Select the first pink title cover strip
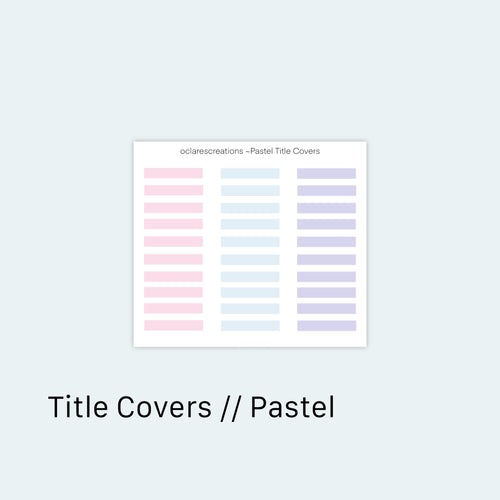This screenshot has height=500, width=500. point(173,173)
